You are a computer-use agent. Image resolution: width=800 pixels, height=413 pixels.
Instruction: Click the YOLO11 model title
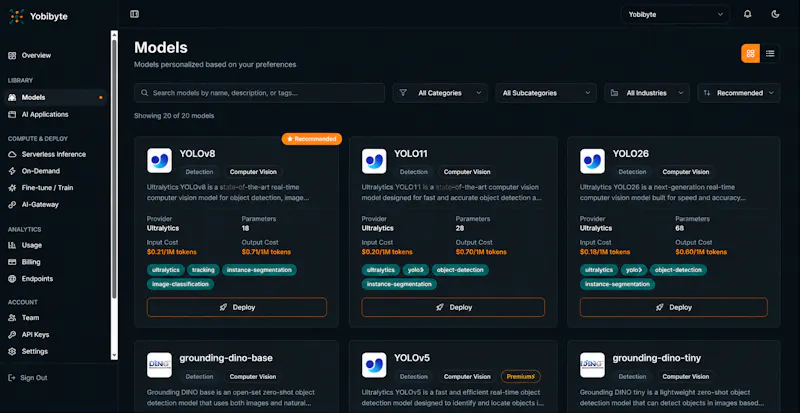click(x=412, y=154)
